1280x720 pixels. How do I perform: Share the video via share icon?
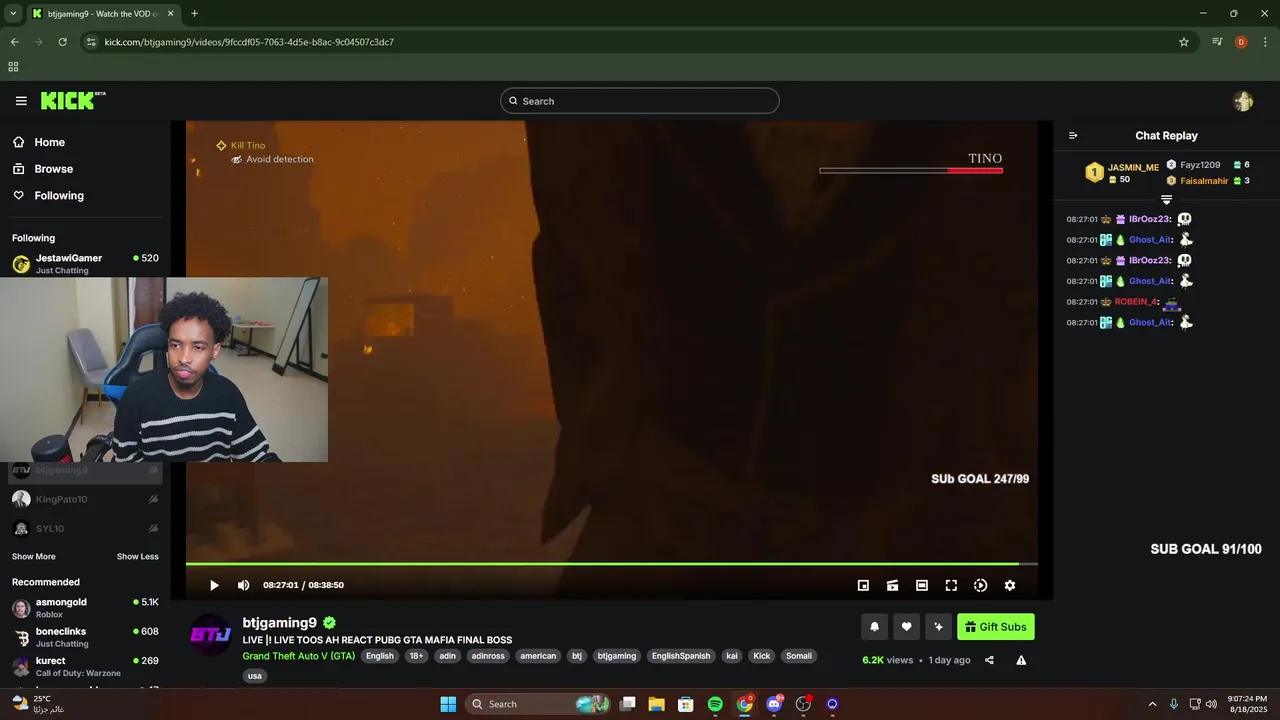(989, 660)
